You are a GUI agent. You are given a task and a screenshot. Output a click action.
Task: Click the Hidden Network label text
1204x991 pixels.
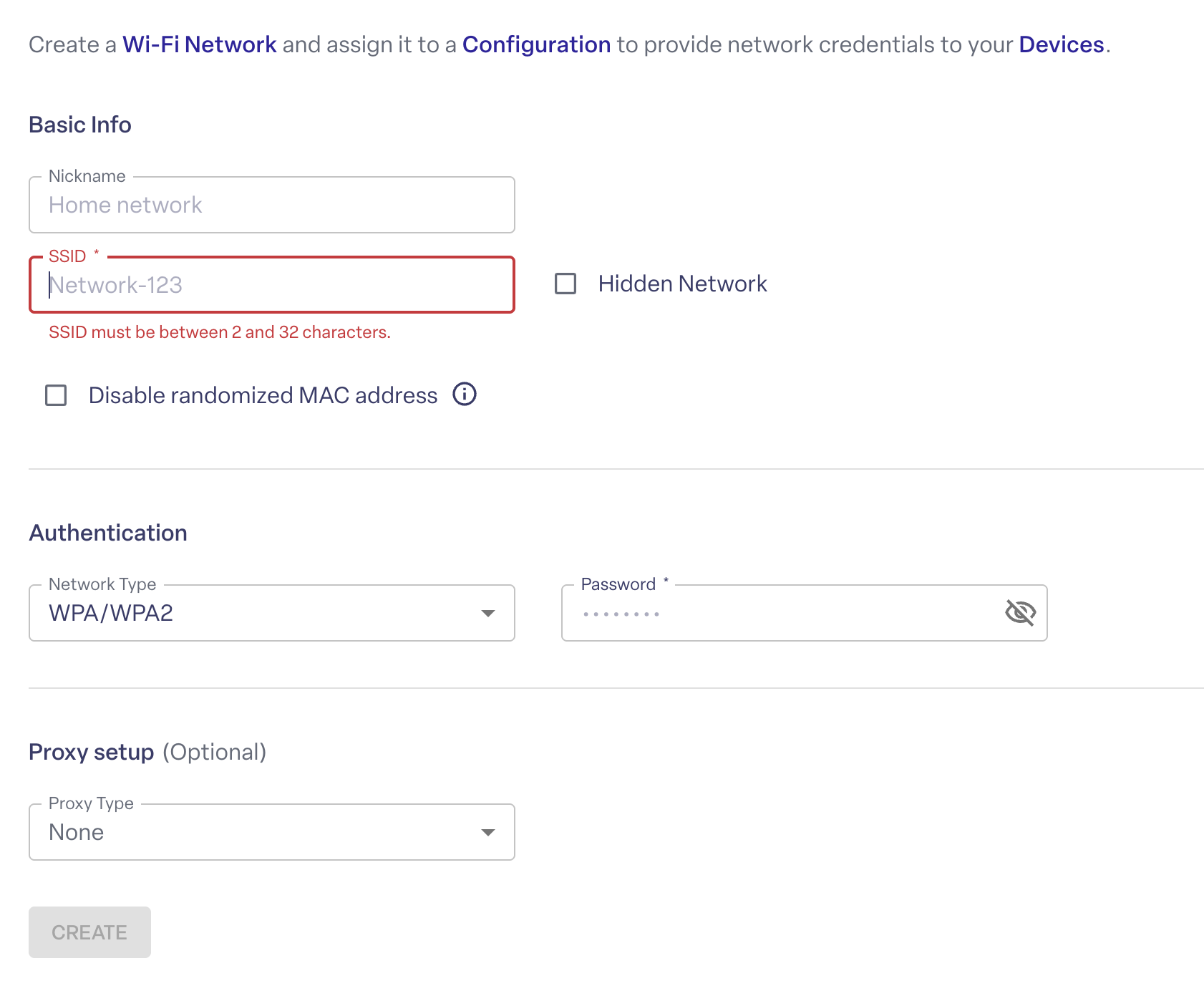(x=683, y=284)
